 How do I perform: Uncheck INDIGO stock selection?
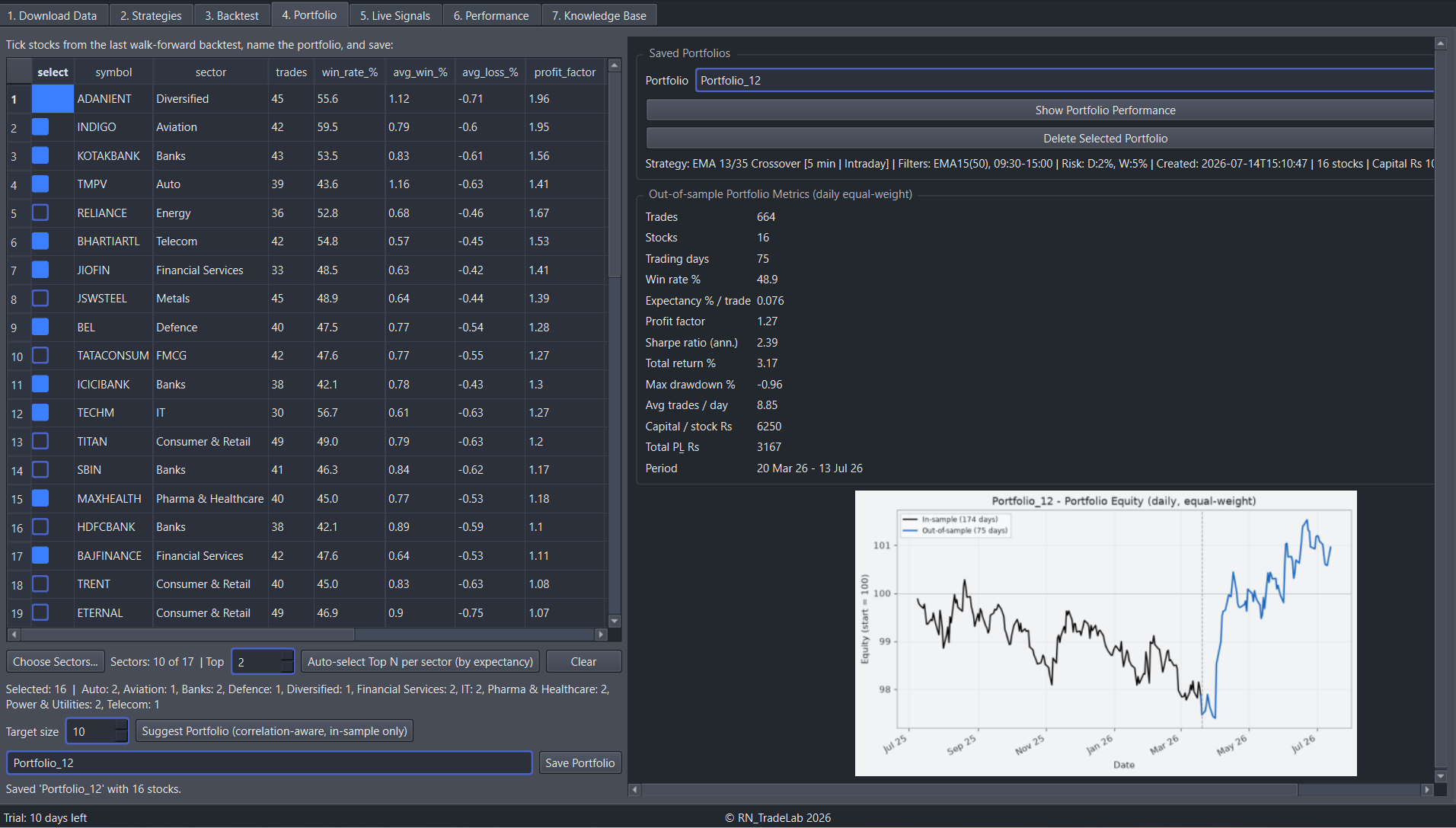(40, 127)
